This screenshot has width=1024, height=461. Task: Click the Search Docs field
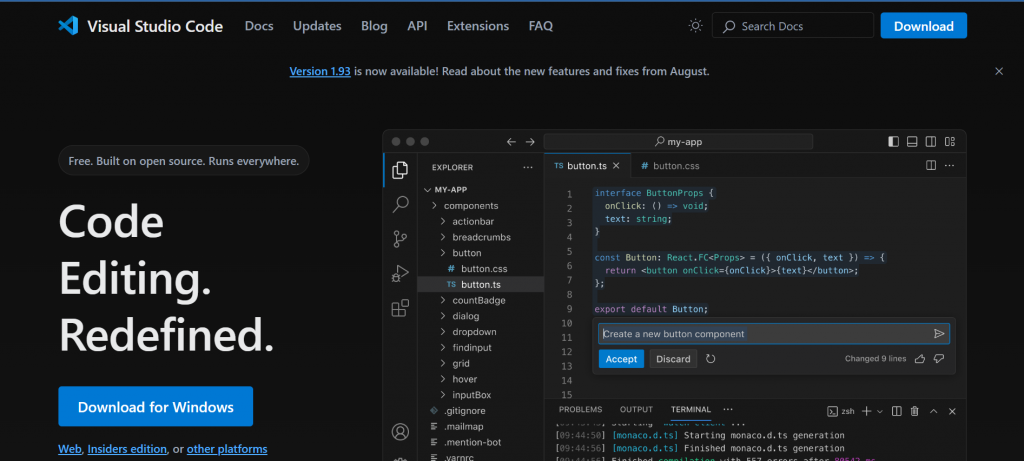pos(793,26)
